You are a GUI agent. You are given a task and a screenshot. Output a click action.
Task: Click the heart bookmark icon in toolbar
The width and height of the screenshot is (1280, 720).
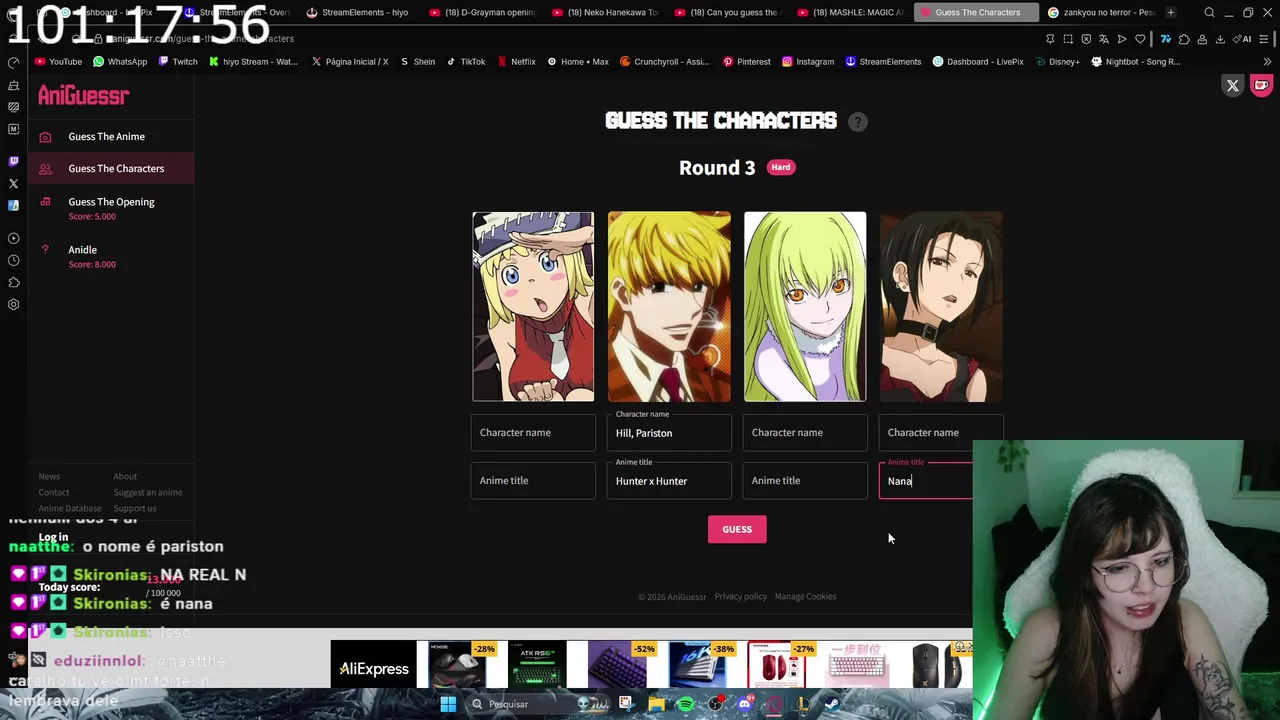pos(1140,39)
